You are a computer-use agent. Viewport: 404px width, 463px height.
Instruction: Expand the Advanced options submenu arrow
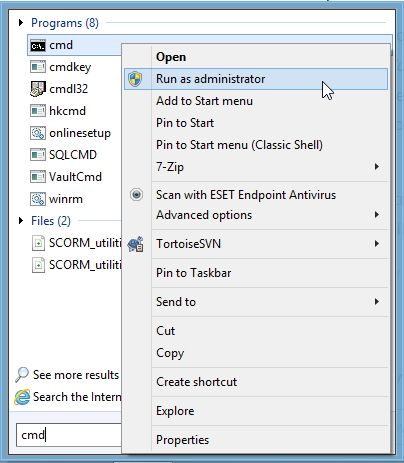pyautogui.click(x=377, y=214)
